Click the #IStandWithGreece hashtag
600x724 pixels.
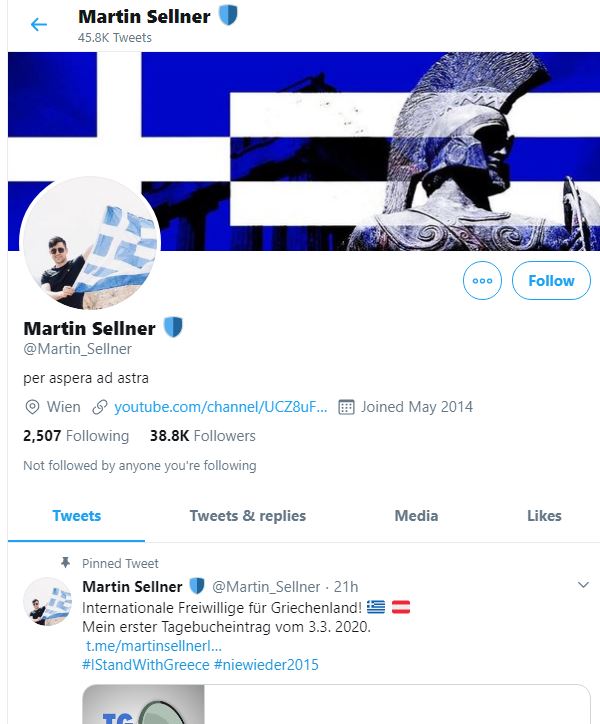click(145, 665)
